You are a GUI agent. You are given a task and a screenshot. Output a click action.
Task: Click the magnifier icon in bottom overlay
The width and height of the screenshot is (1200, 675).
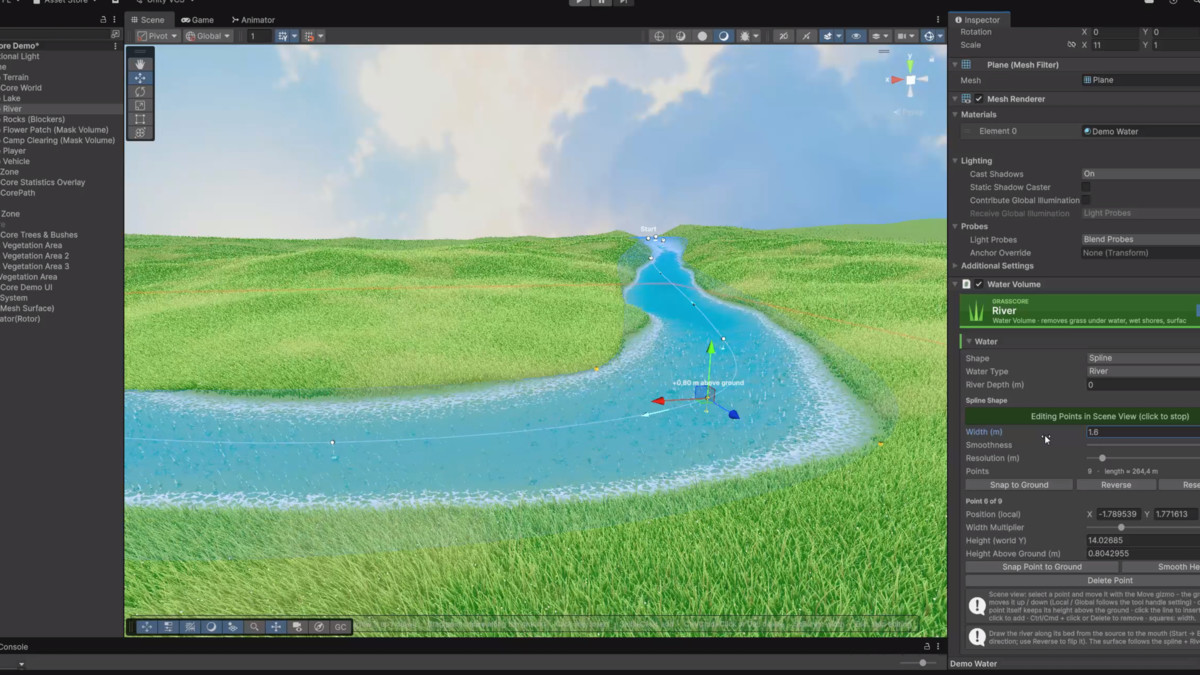[x=255, y=627]
